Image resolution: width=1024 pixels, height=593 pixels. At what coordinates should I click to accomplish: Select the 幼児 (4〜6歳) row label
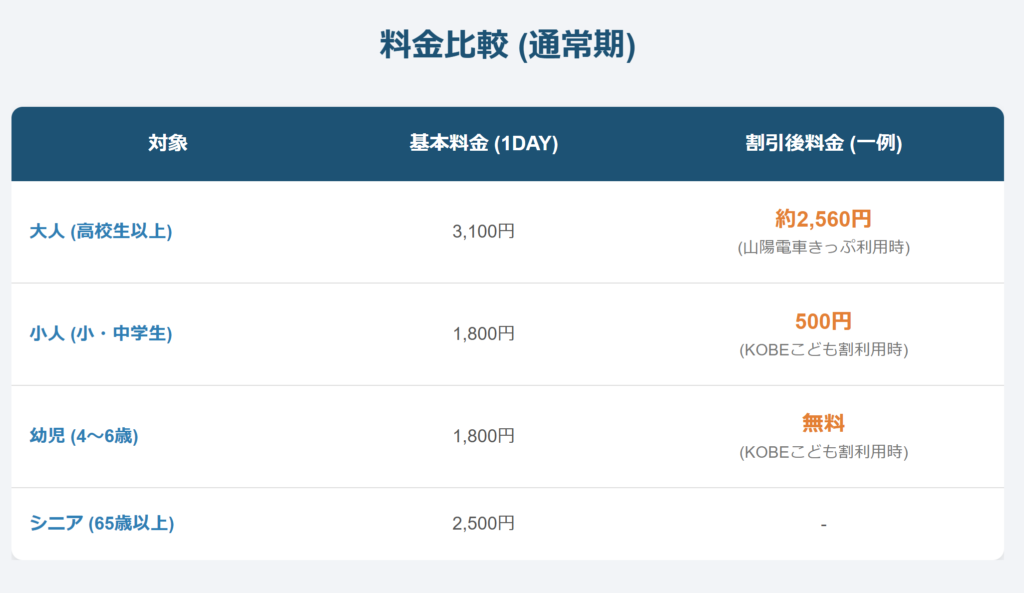[84, 436]
